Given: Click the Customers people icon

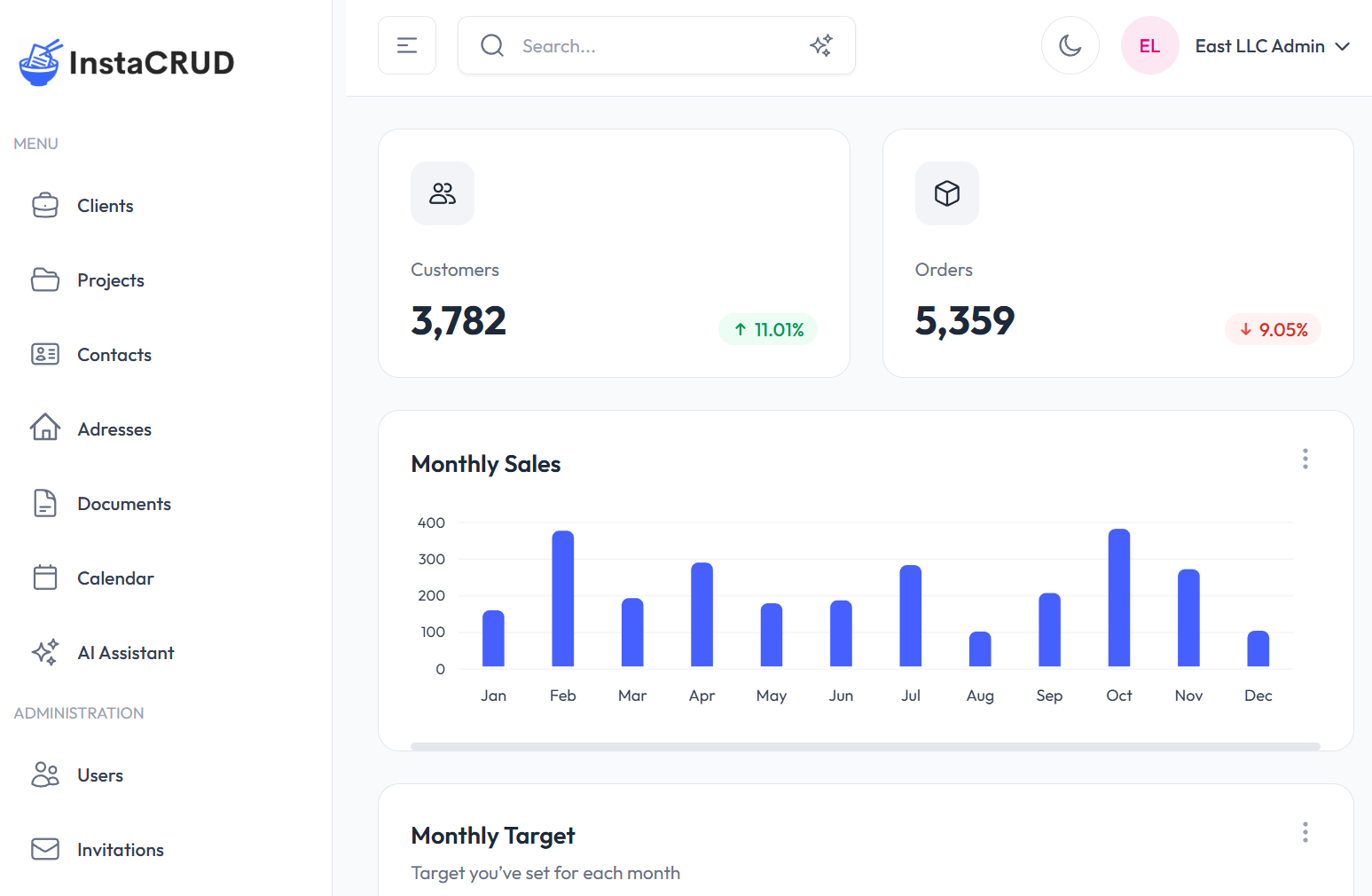Looking at the screenshot, I should pyautogui.click(x=442, y=193).
